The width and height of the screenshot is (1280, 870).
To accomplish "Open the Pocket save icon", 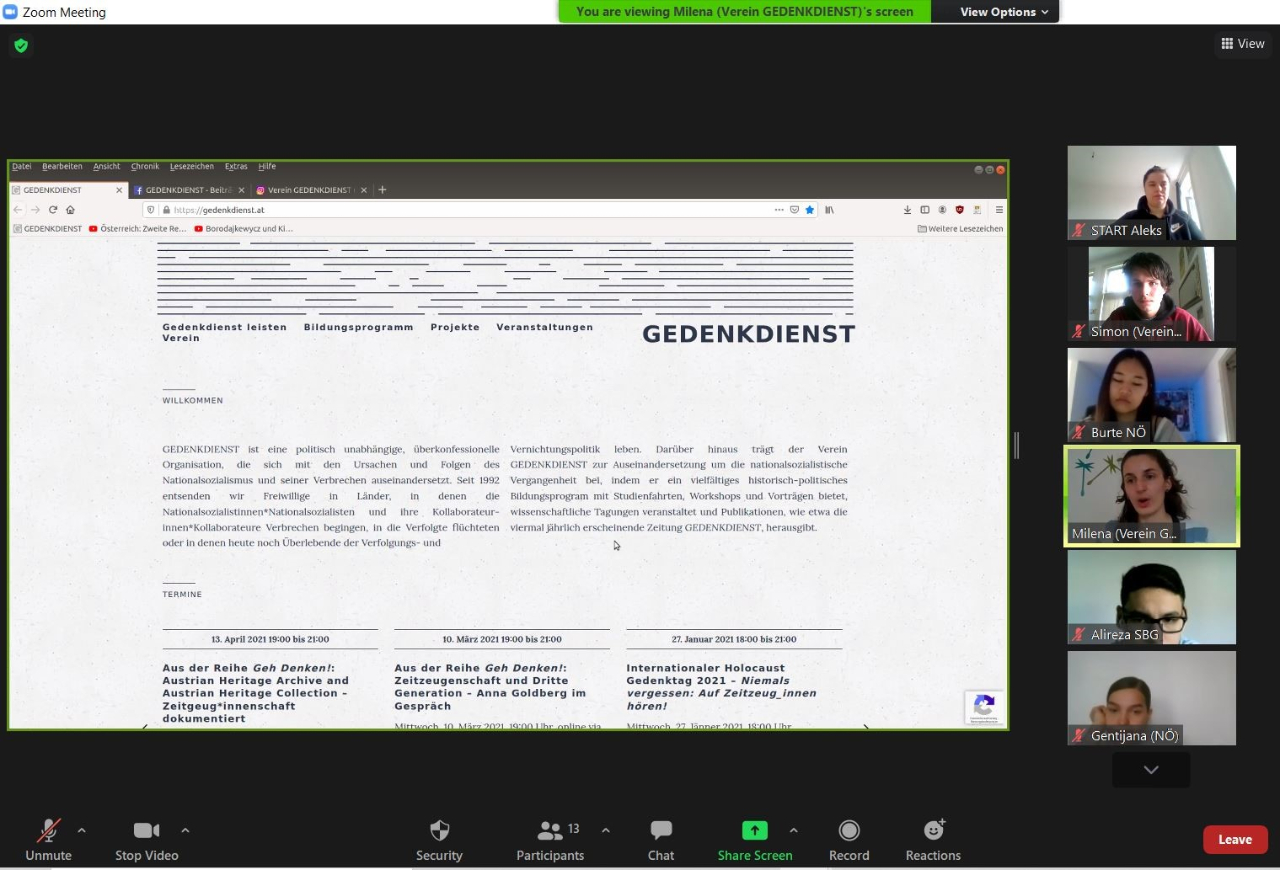I will pyautogui.click(x=795, y=210).
